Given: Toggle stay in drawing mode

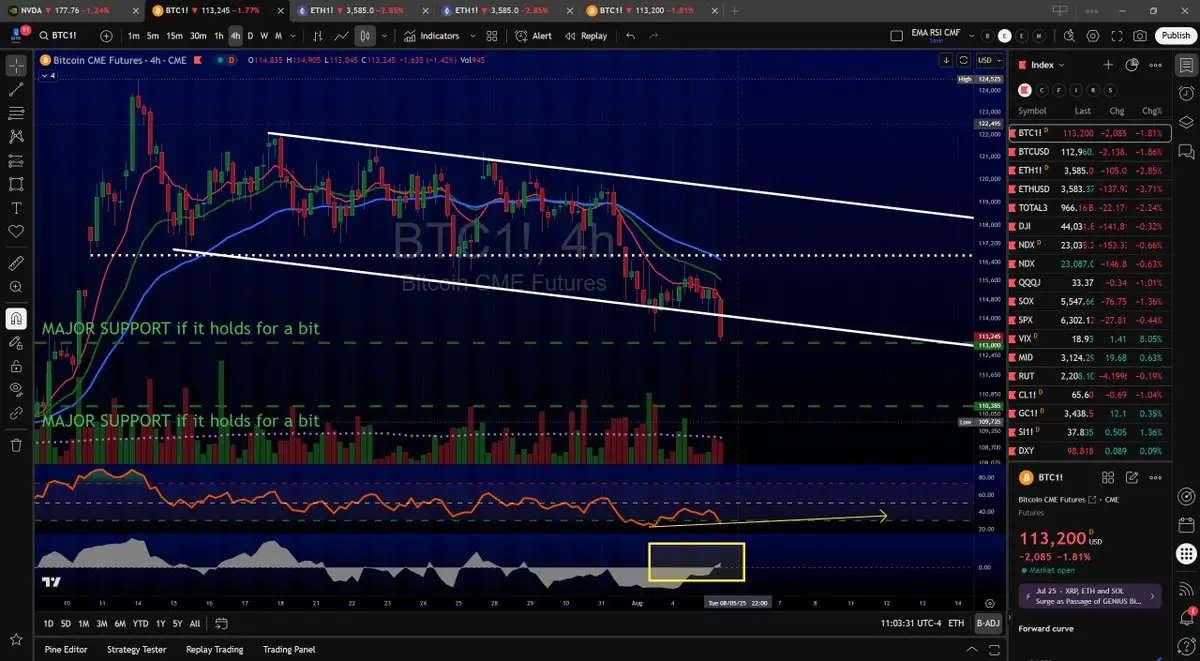Looking at the screenshot, I should pyautogui.click(x=16, y=342).
